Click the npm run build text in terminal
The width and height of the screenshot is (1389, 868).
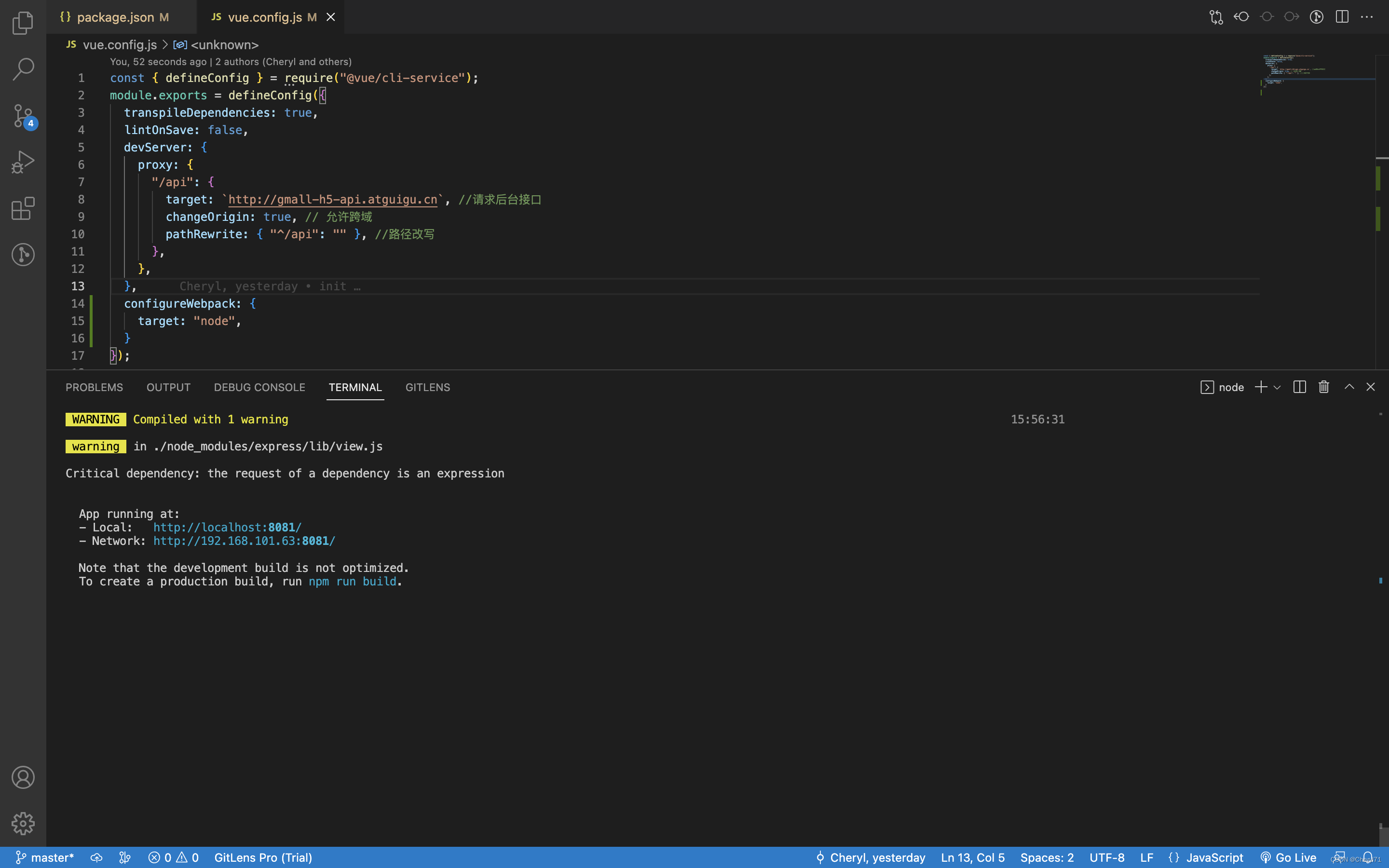(x=353, y=582)
